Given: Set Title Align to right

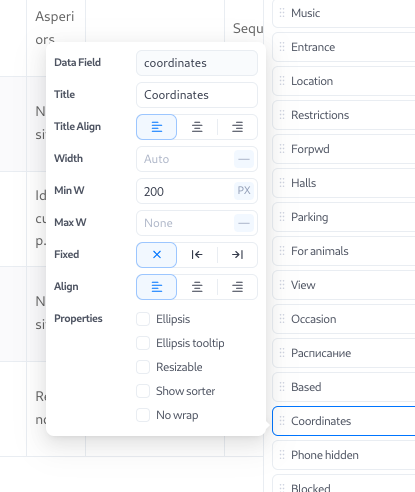Looking at the screenshot, I should click(237, 127).
